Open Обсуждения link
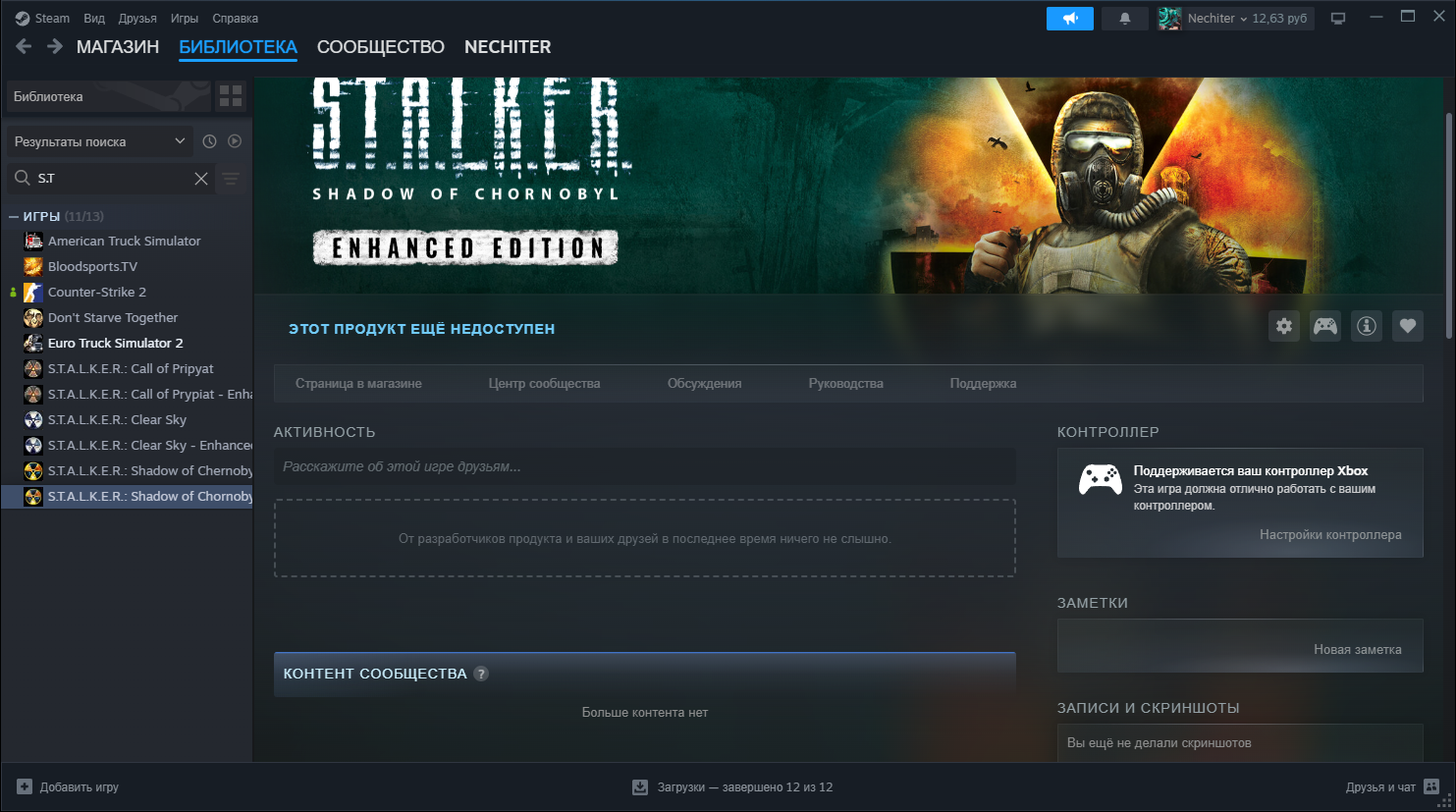The height and width of the screenshot is (812, 1456). [x=704, y=384]
